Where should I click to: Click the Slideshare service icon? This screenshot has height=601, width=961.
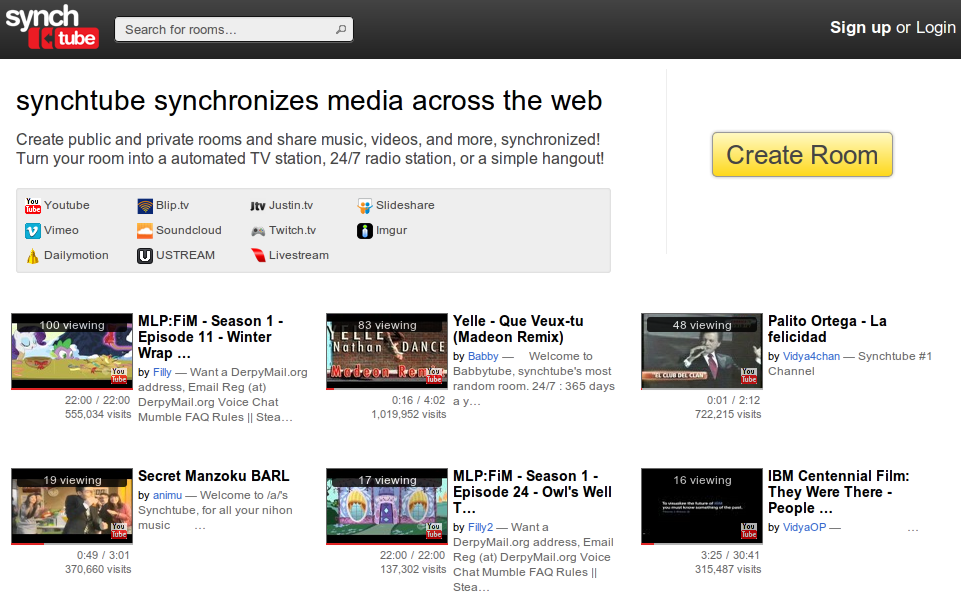click(x=365, y=206)
